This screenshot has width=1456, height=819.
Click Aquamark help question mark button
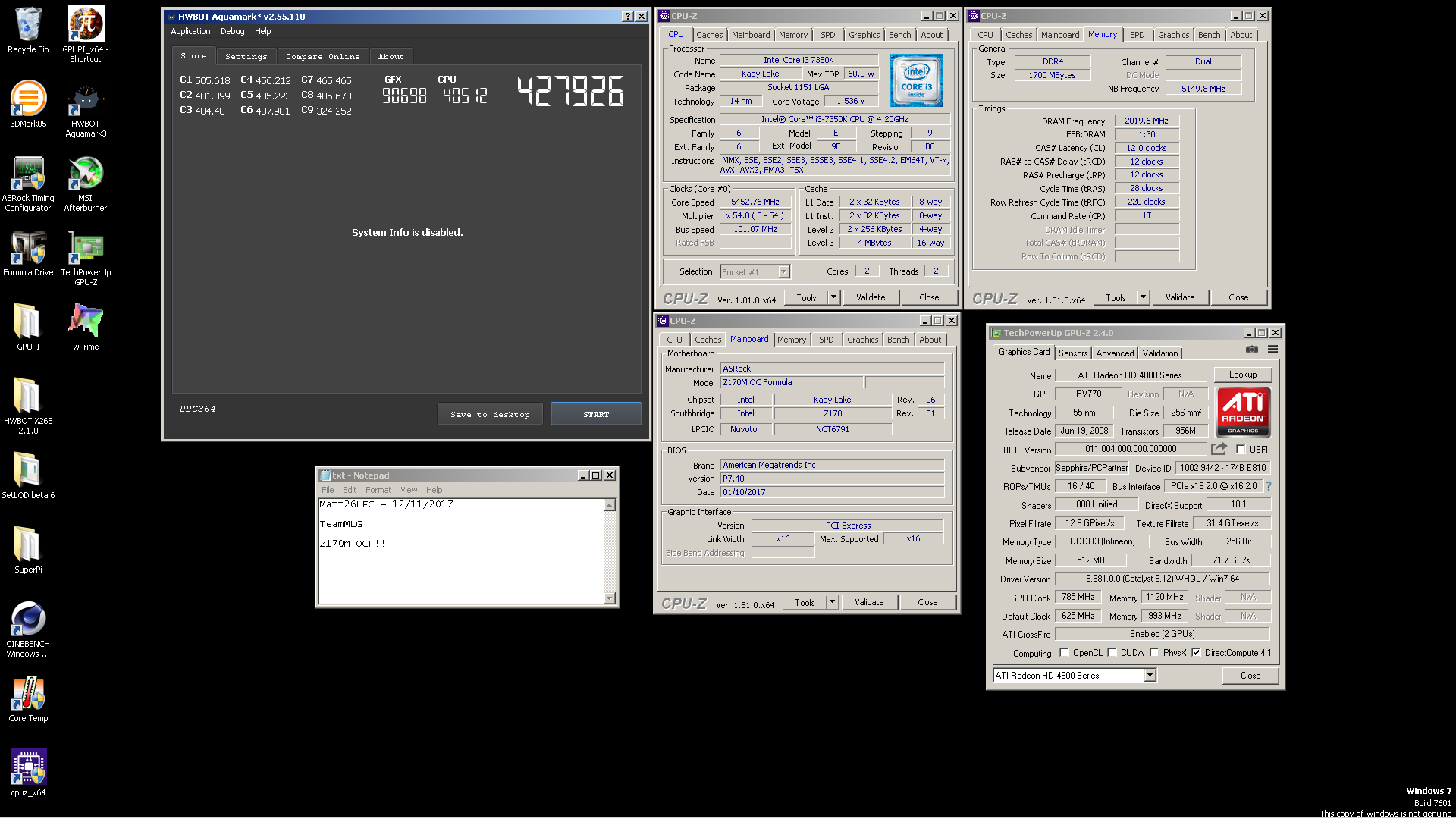(627, 16)
